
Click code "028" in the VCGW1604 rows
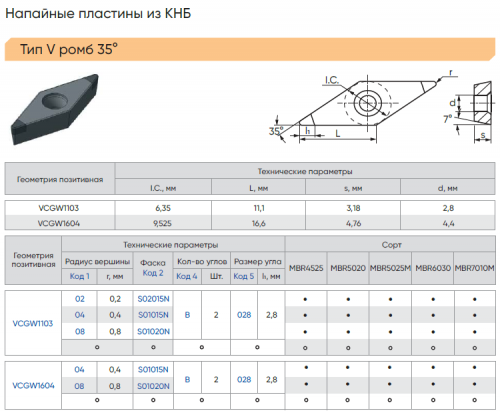coord(244,380)
